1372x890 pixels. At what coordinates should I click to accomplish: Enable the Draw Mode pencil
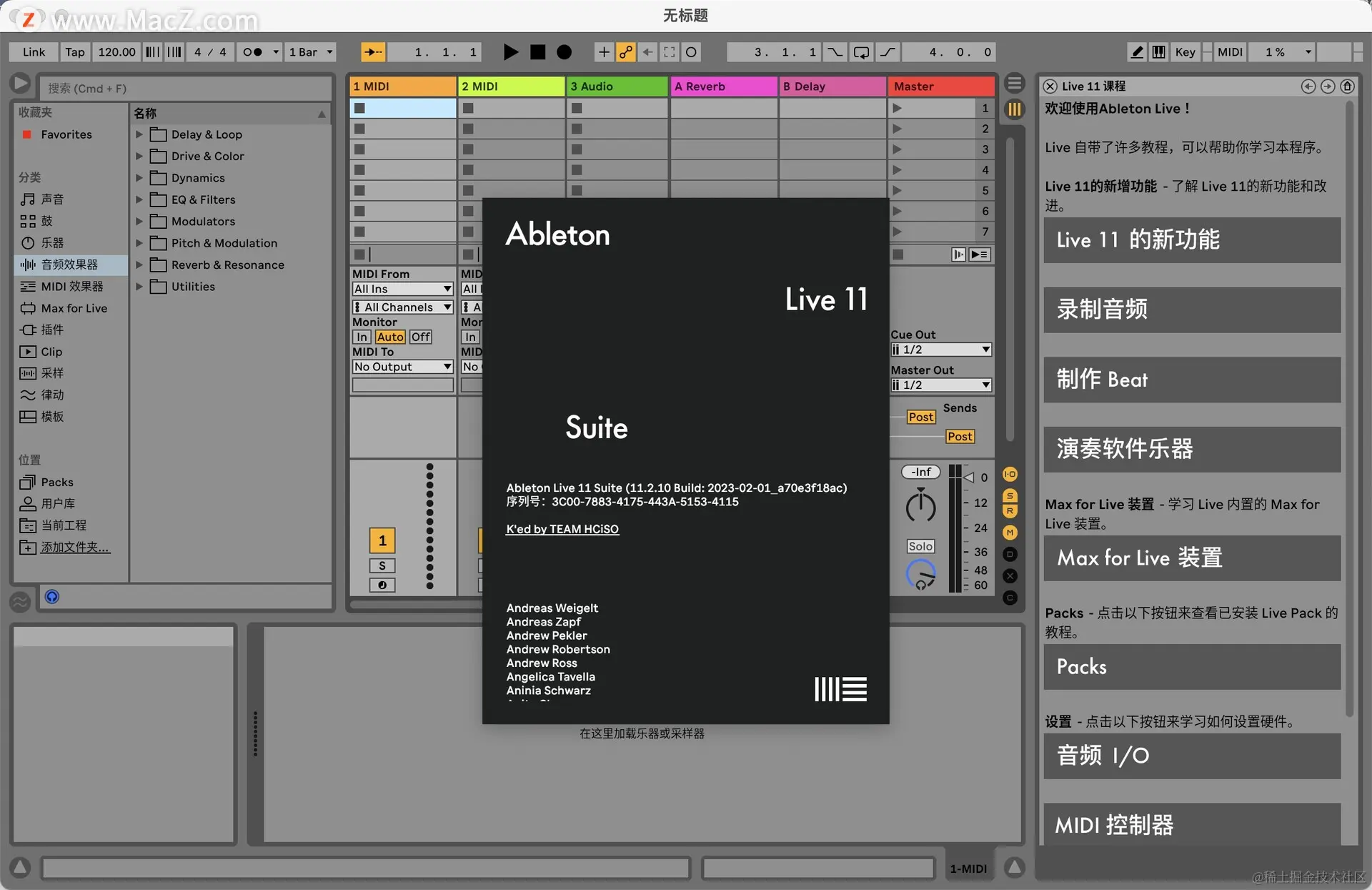tap(1137, 52)
